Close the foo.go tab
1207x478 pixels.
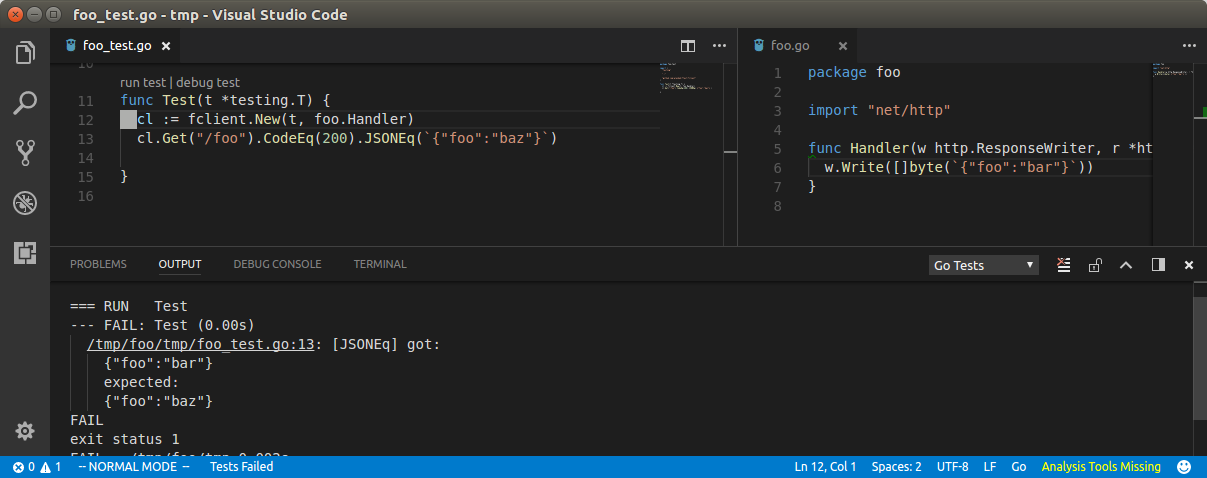842,46
